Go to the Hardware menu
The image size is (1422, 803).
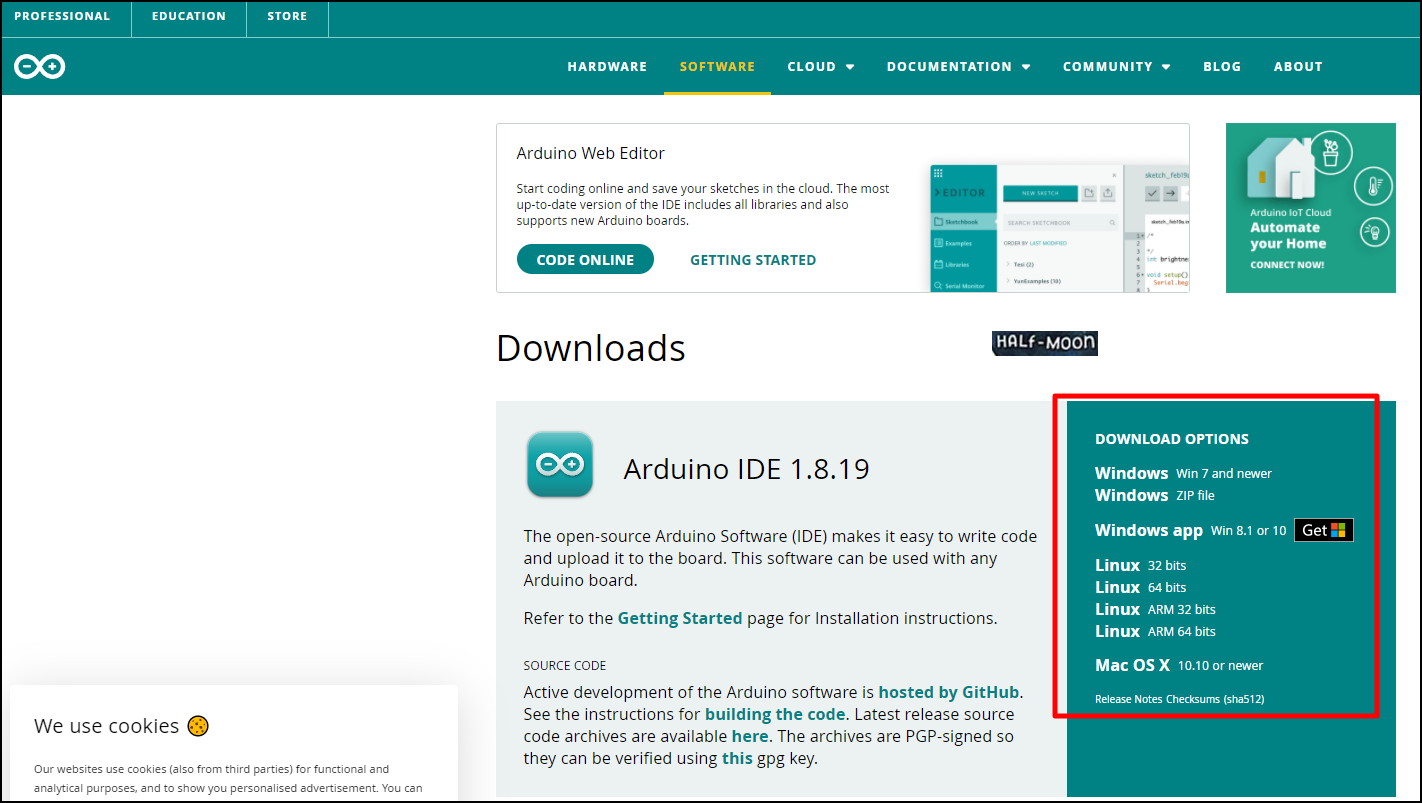607,67
